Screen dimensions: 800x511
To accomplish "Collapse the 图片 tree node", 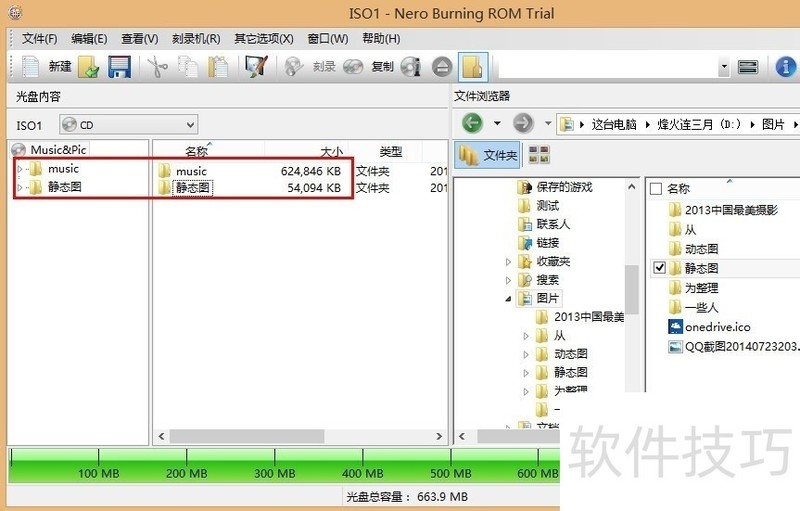I will click(508, 299).
